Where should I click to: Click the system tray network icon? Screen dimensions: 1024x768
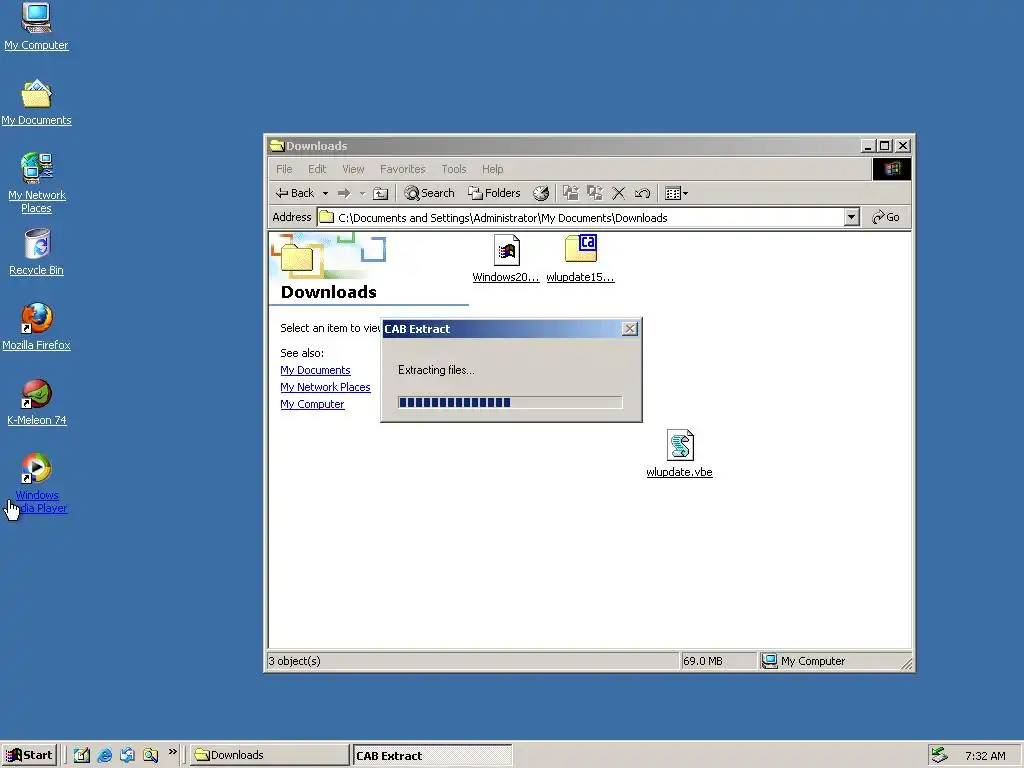click(939, 755)
